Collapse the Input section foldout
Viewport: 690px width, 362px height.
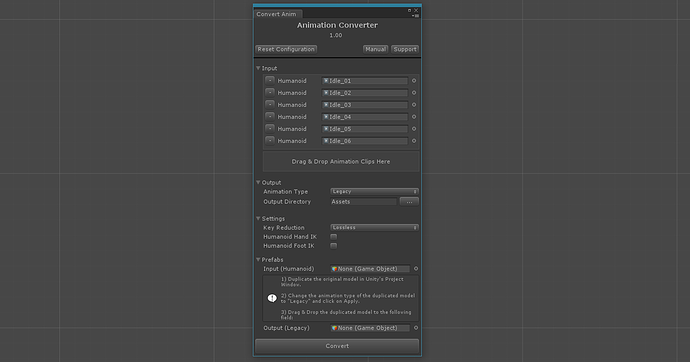point(258,68)
